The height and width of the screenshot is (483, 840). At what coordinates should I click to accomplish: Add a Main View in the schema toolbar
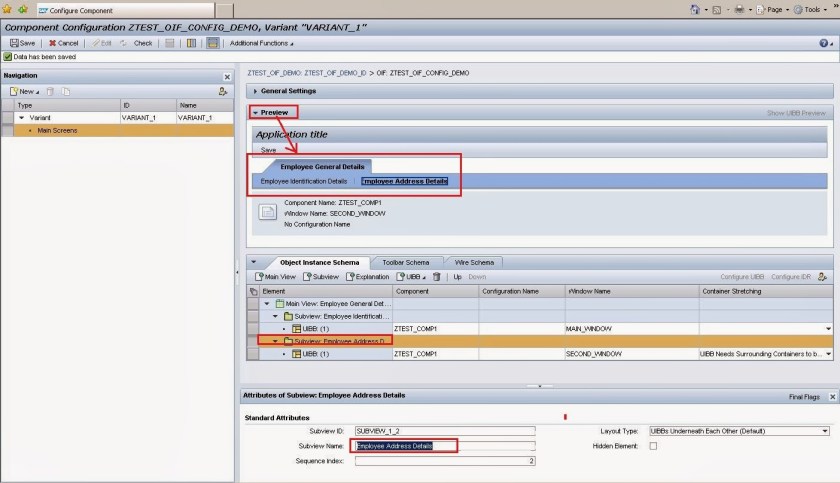[276, 276]
